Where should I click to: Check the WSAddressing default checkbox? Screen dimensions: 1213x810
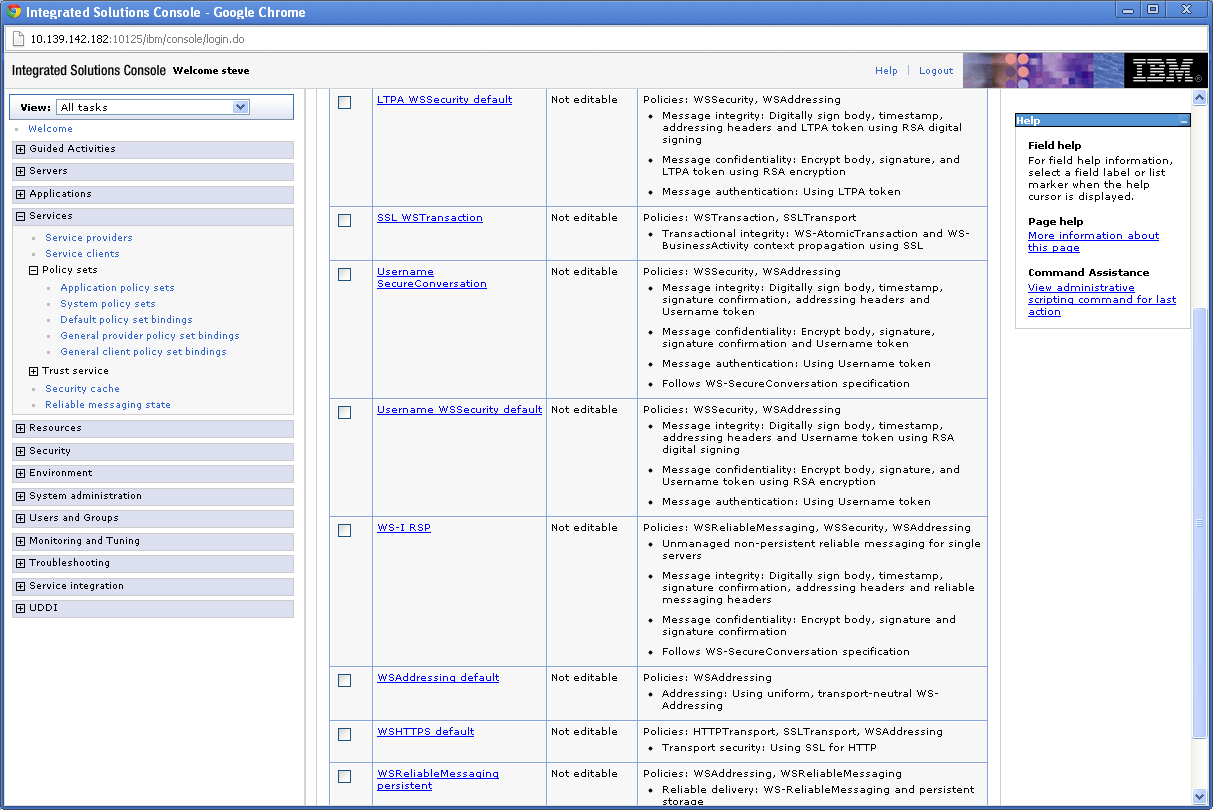tap(344, 680)
